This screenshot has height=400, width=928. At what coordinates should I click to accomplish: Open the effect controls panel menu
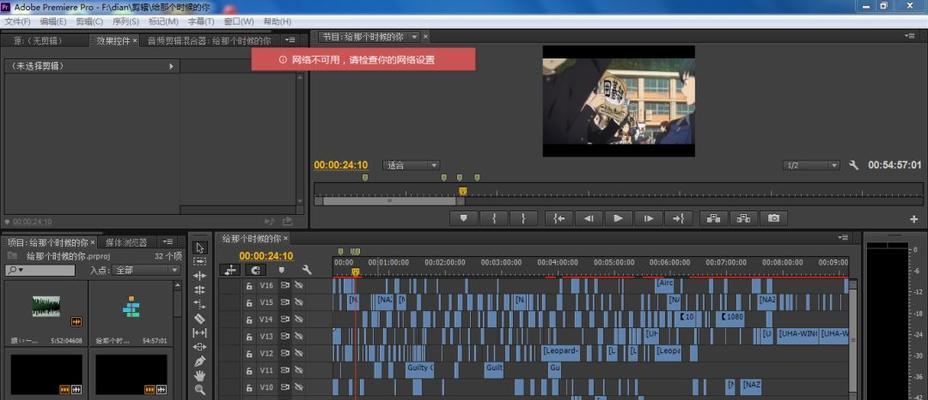point(290,40)
